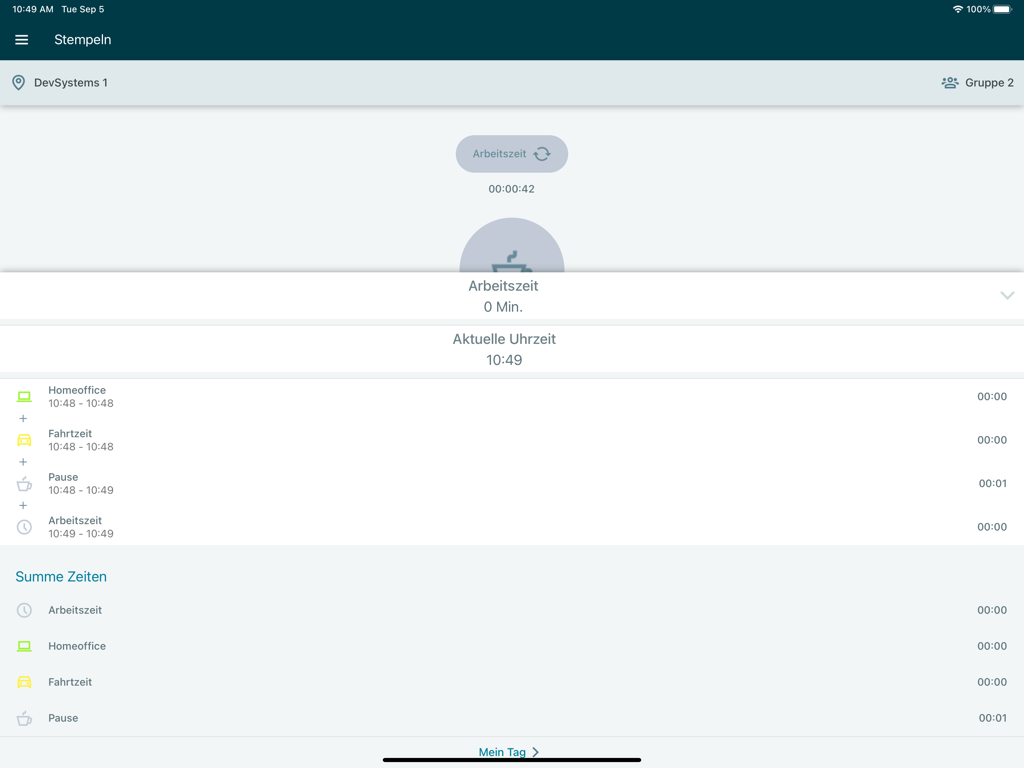This screenshot has width=1024, height=768.
Task: Add entry with plus below Fahrtzeit
Action: coord(23,462)
